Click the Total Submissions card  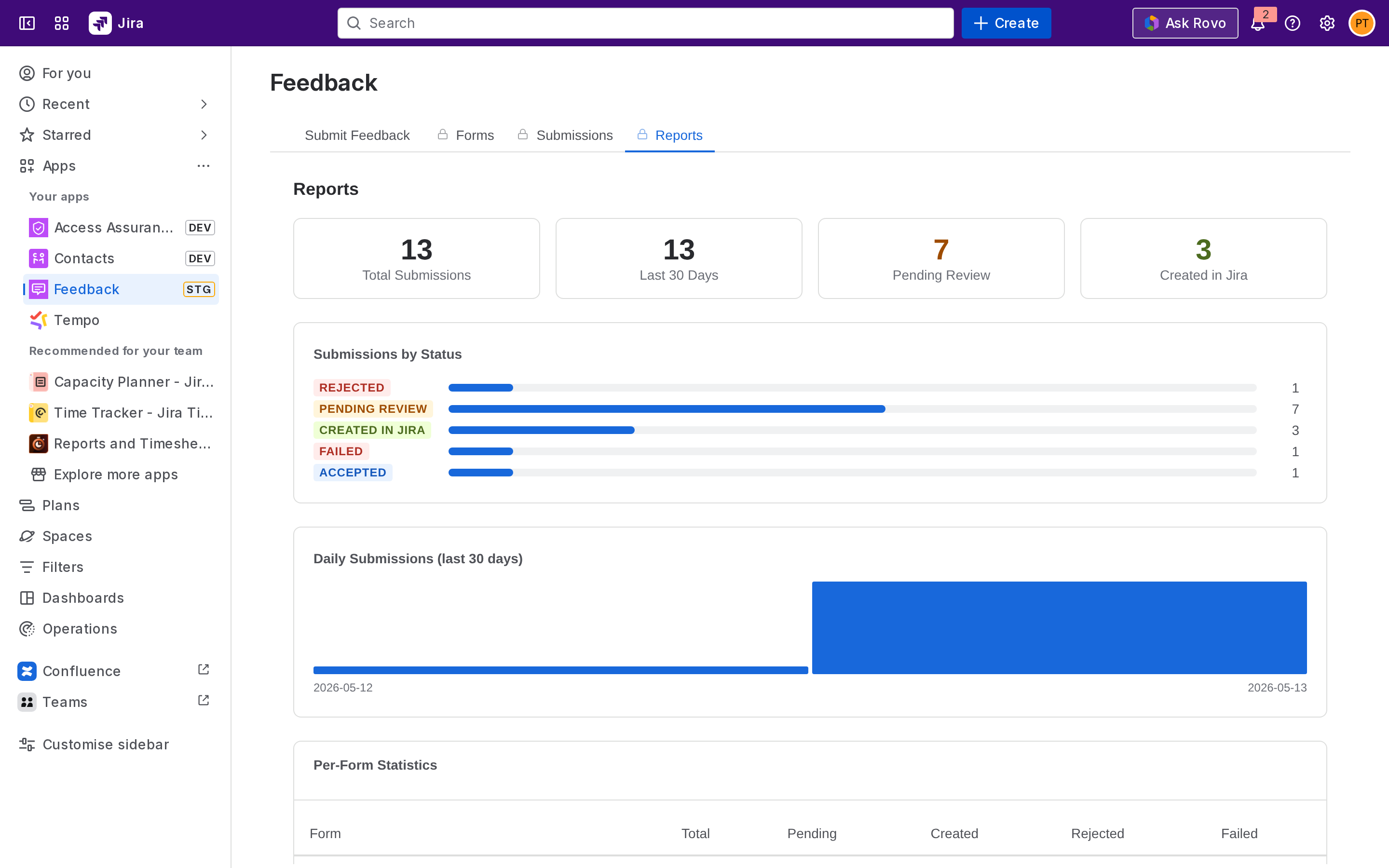pyautogui.click(x=416, y=258)
